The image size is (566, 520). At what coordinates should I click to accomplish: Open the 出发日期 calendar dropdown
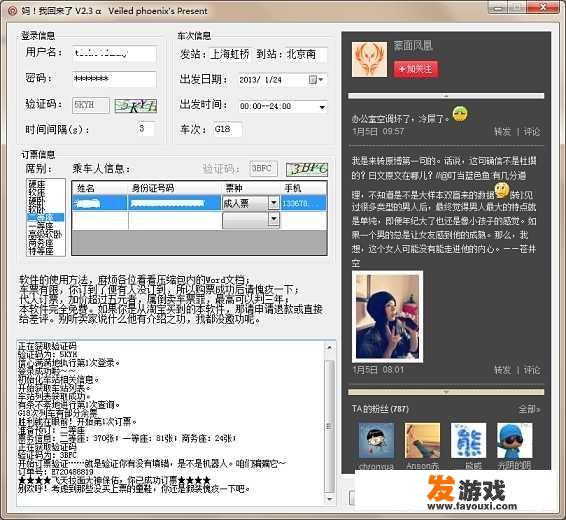click(x=317, y=79)
